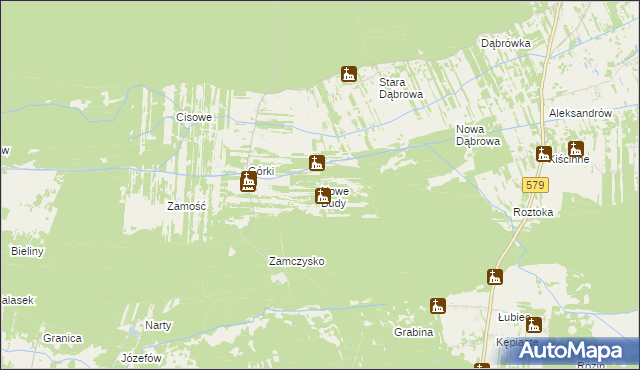Click the church icon north of Nowe Budy
This screenshot has height=370, width=640.
[x=317, y=163]
